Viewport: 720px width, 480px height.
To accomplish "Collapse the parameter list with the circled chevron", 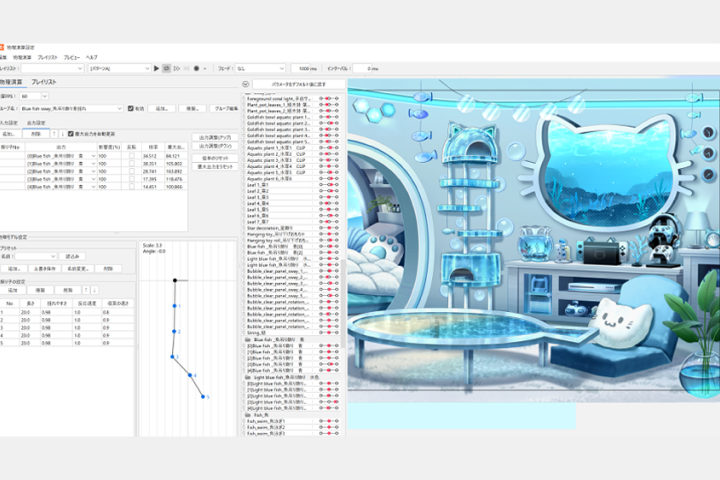I will click(x=246, y=84).
